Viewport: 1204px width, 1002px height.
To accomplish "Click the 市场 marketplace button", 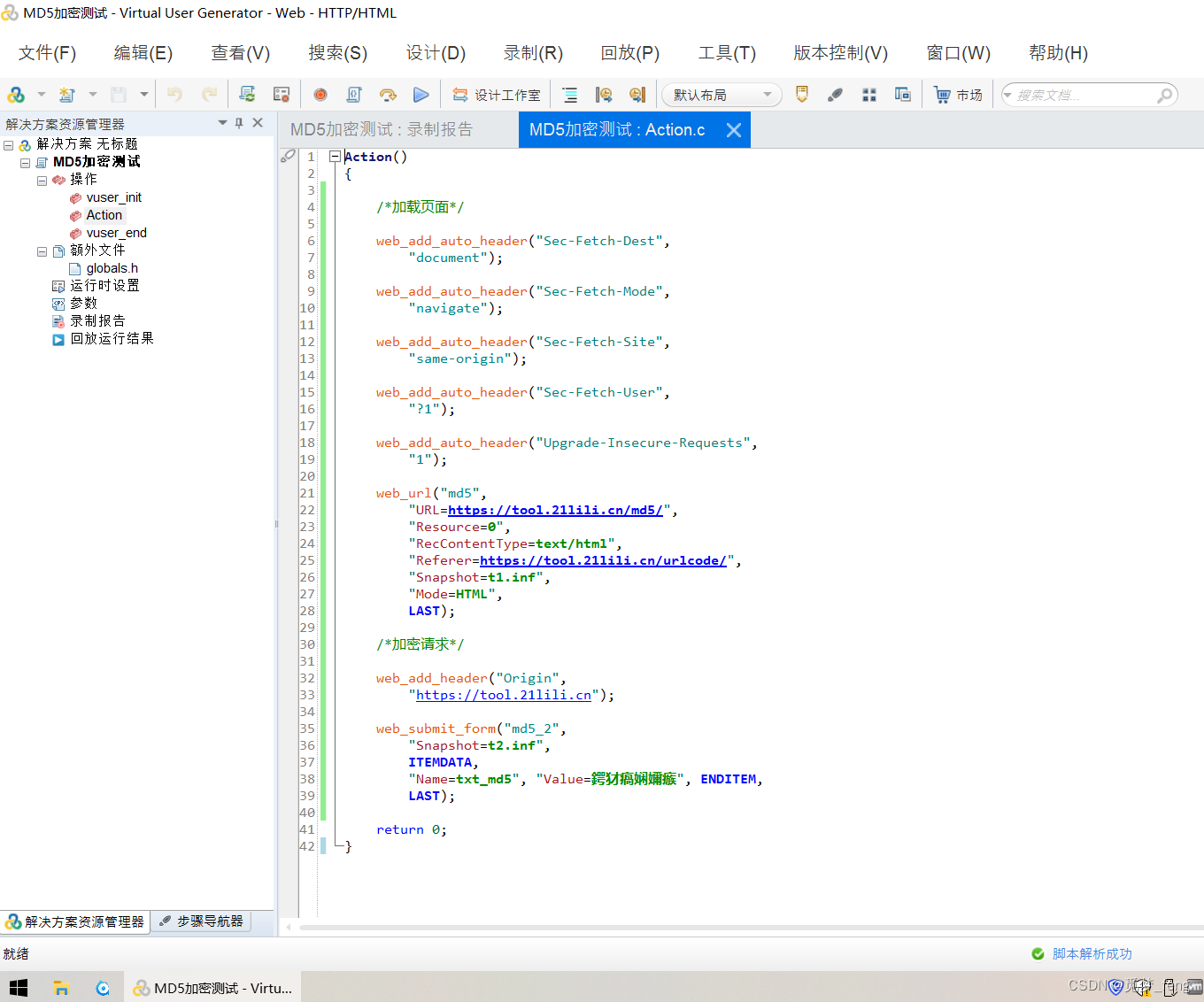I will (958, 95).
